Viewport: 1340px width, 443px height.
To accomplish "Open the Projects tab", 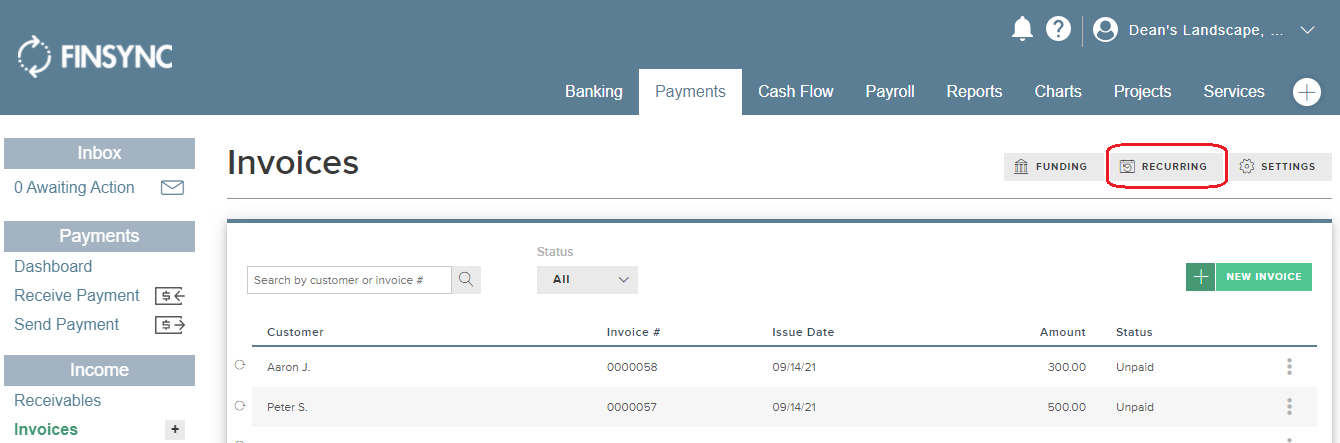I will 1142,91.
